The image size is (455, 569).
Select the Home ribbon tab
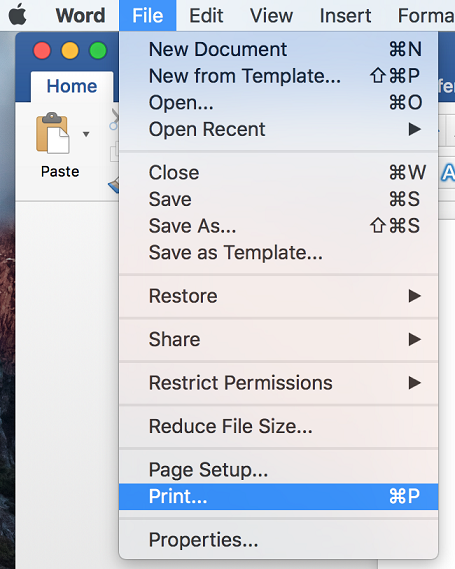click(x=72, y=86)
